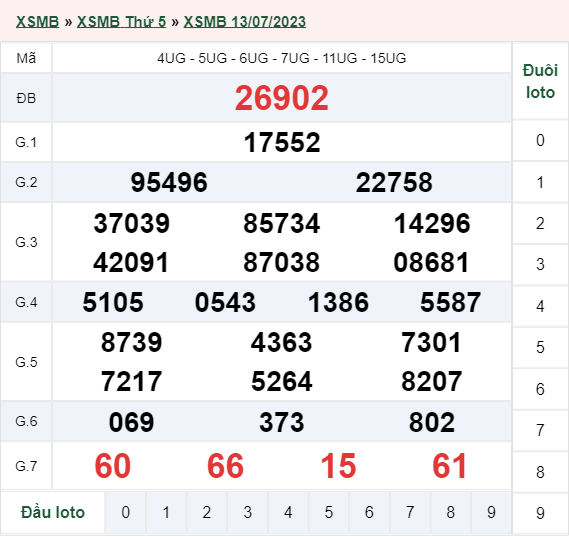Select Đuôi loto digit 2
This screenshot has height=536, width=569.
540,223
